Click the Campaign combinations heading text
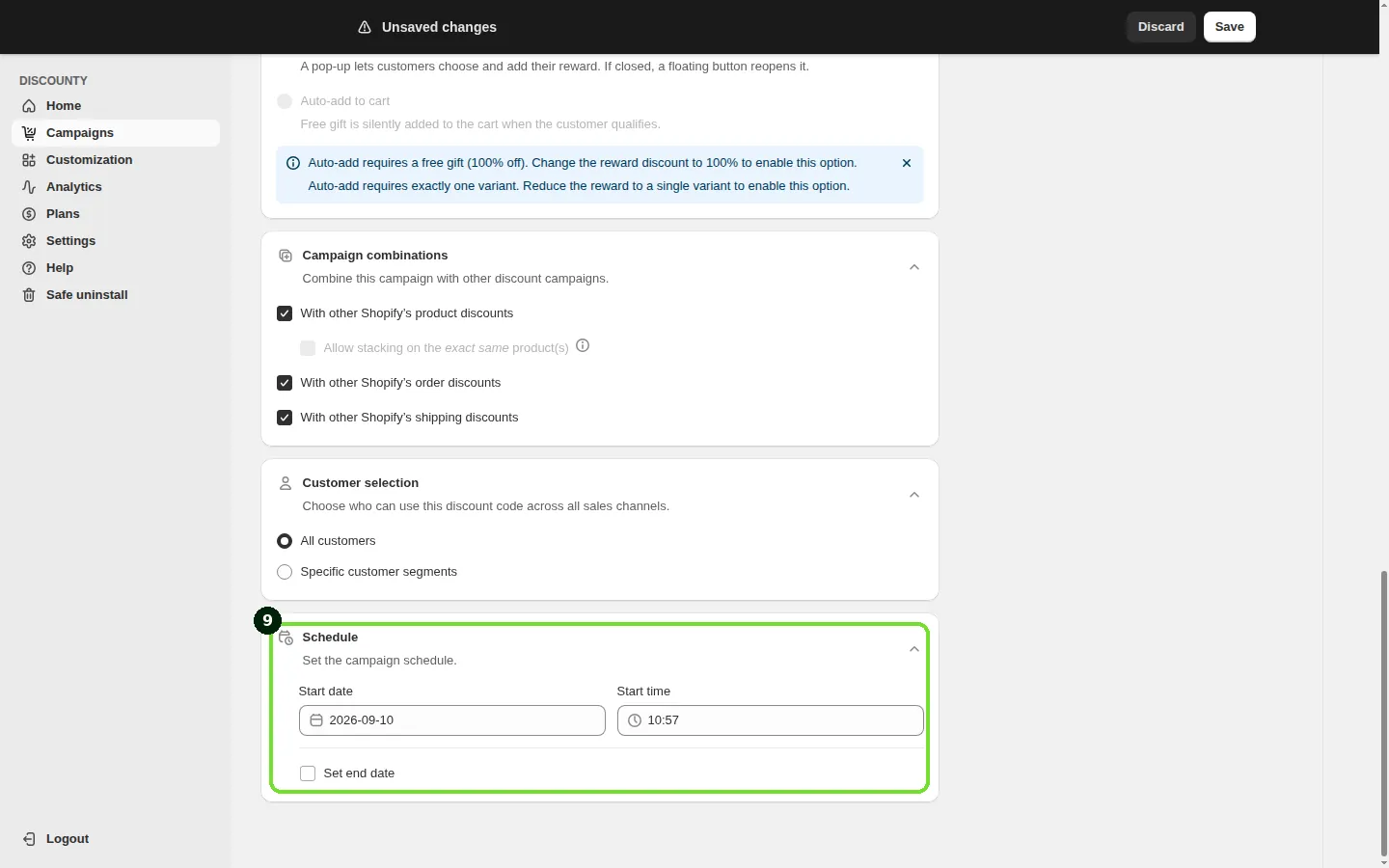This screenshot has height=868, width=1389. point(375,256)
